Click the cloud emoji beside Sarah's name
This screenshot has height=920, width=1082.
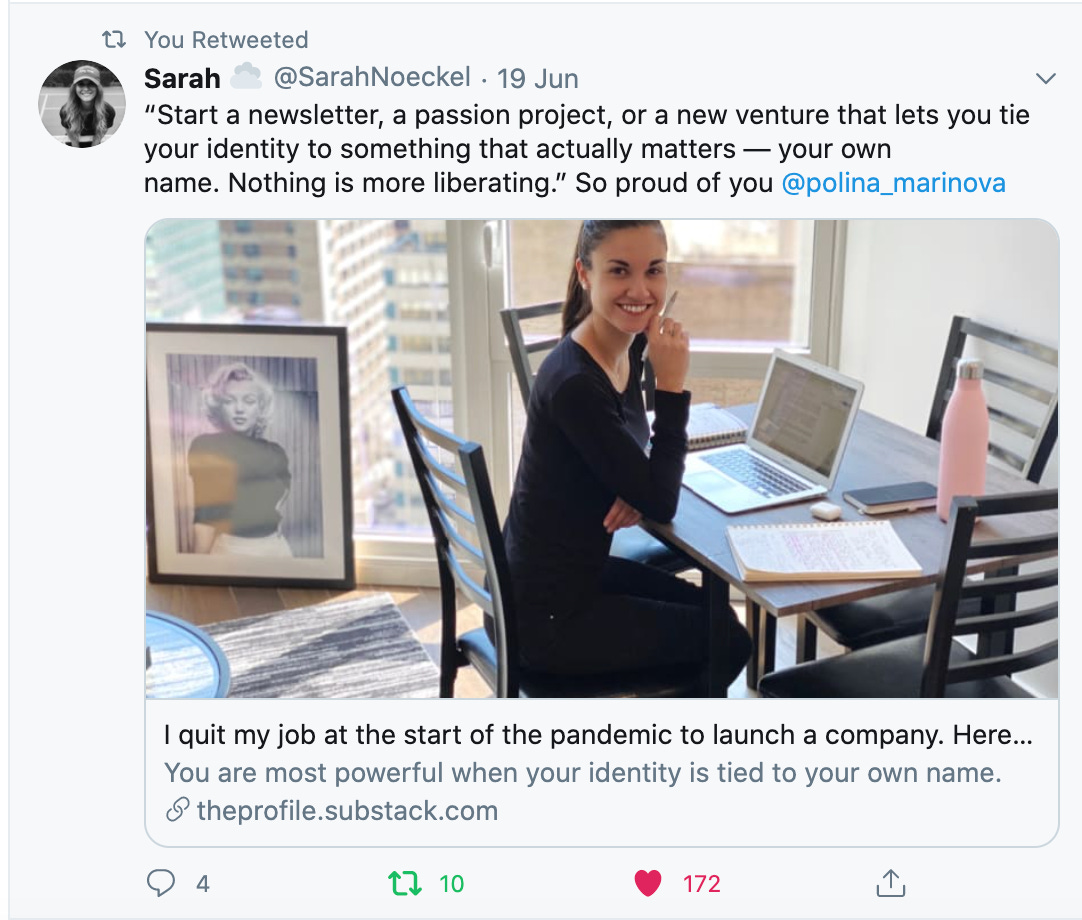click(x=246, y=78)
